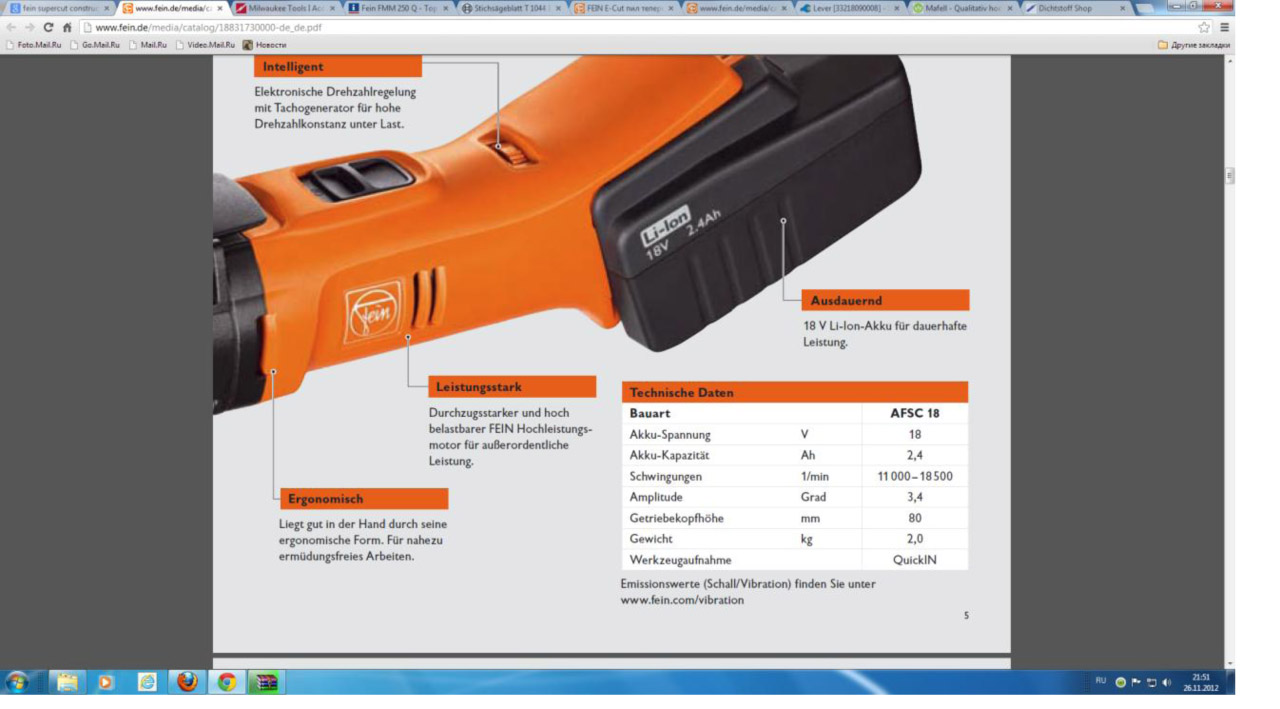Open the Windows Start button
This screenshot has height=709, width=1280.
click(17, 682)
